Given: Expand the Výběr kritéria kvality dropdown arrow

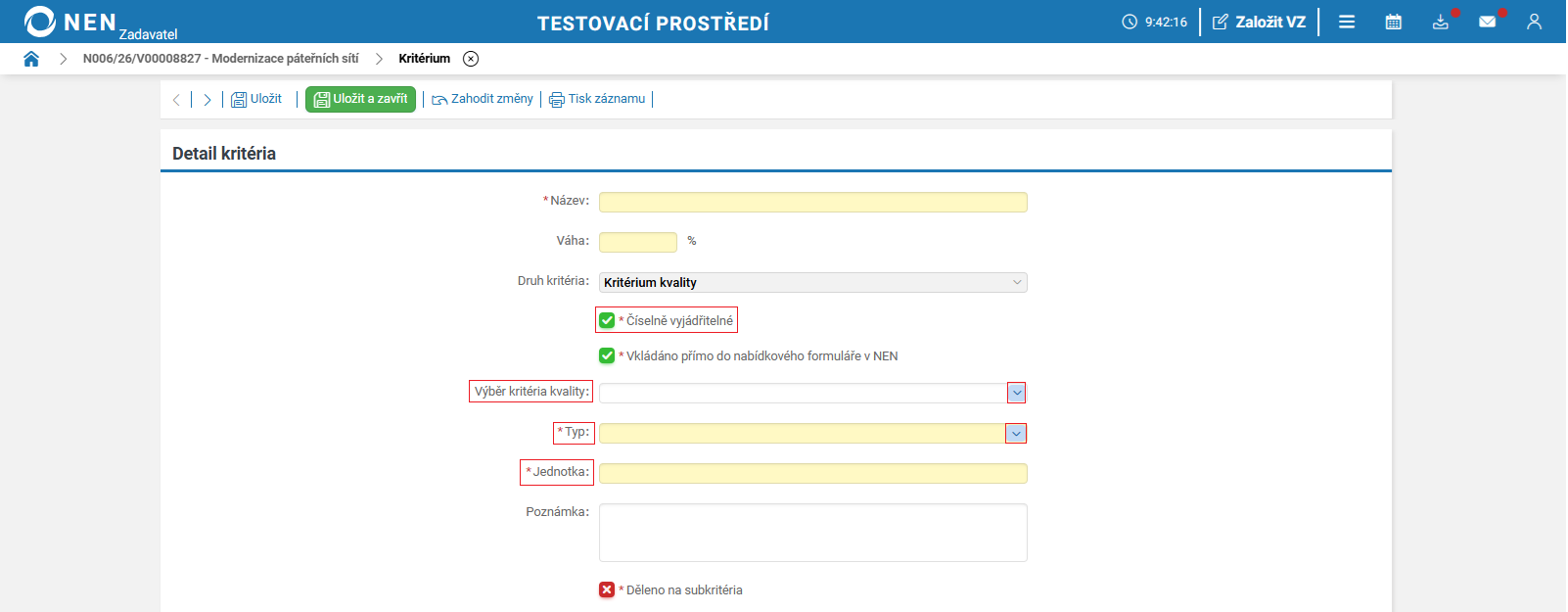Looking at the screenshot, I should coord(1017,393).
